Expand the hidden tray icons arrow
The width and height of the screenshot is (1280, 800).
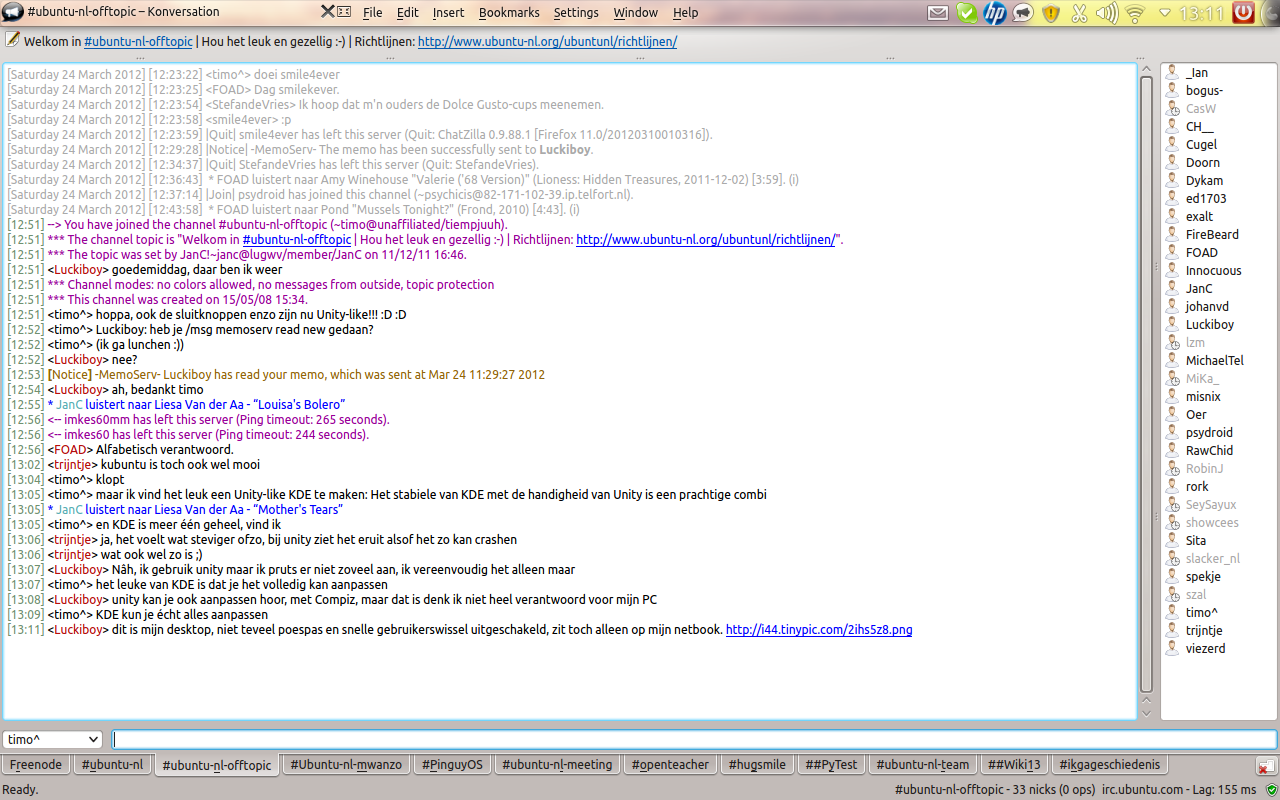tap(1166, 13)
